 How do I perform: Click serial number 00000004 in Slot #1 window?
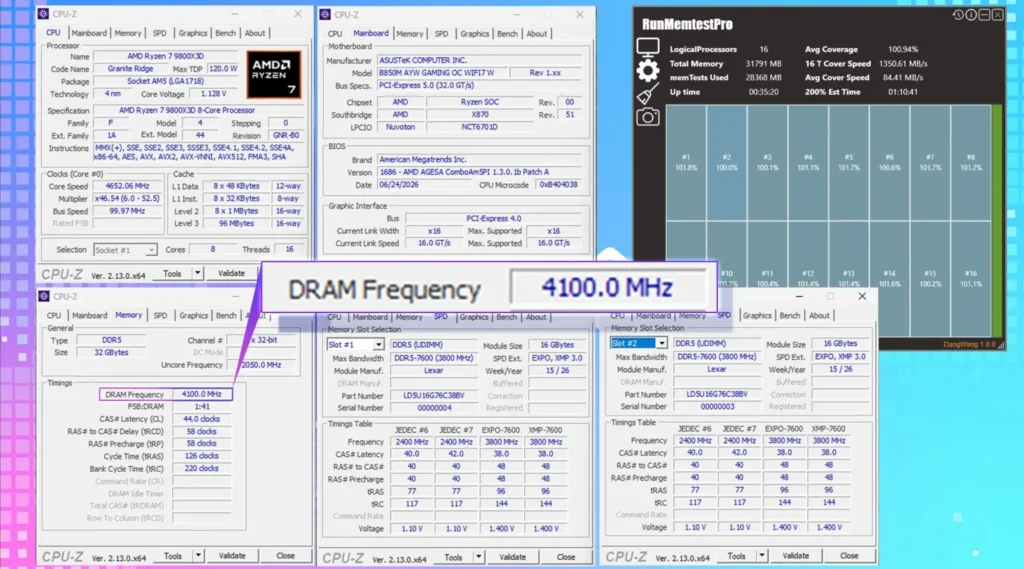[434, 408]
